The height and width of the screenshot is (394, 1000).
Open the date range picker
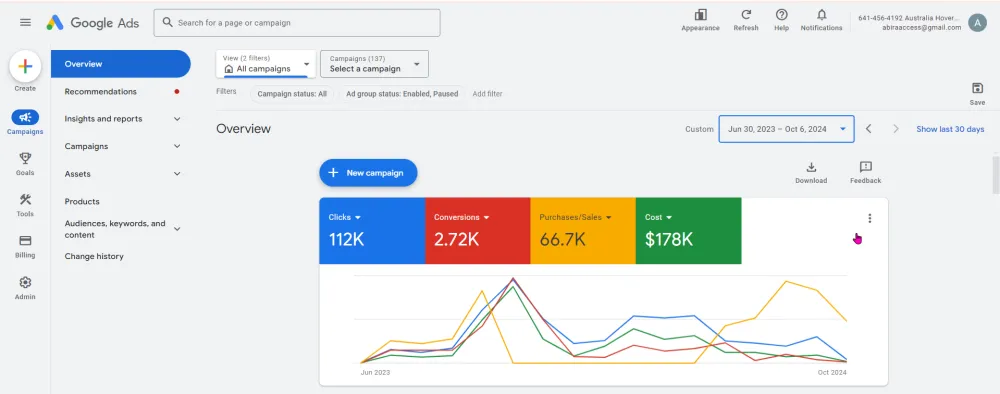point(786,129)
